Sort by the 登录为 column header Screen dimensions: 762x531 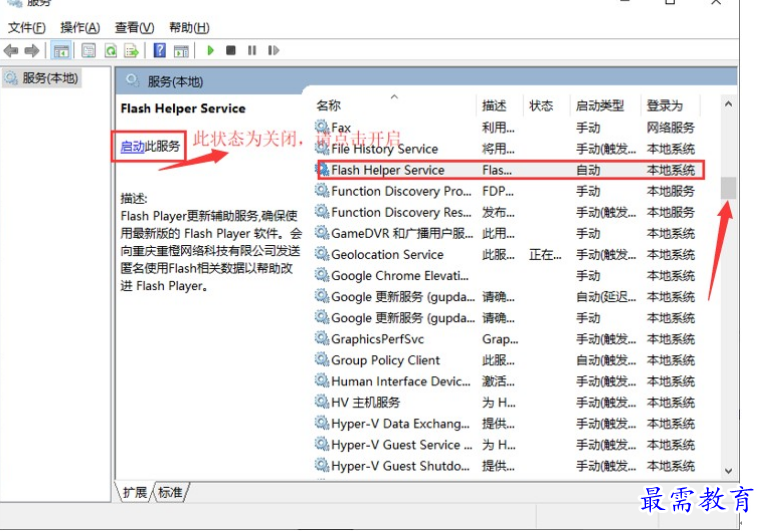(x=664, y=105)
